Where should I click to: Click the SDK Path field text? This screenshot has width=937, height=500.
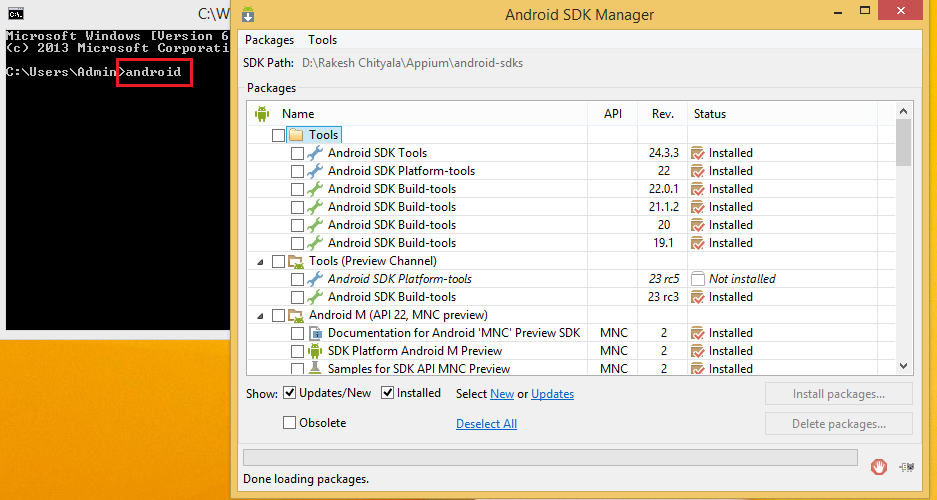[x=412, y=63]
